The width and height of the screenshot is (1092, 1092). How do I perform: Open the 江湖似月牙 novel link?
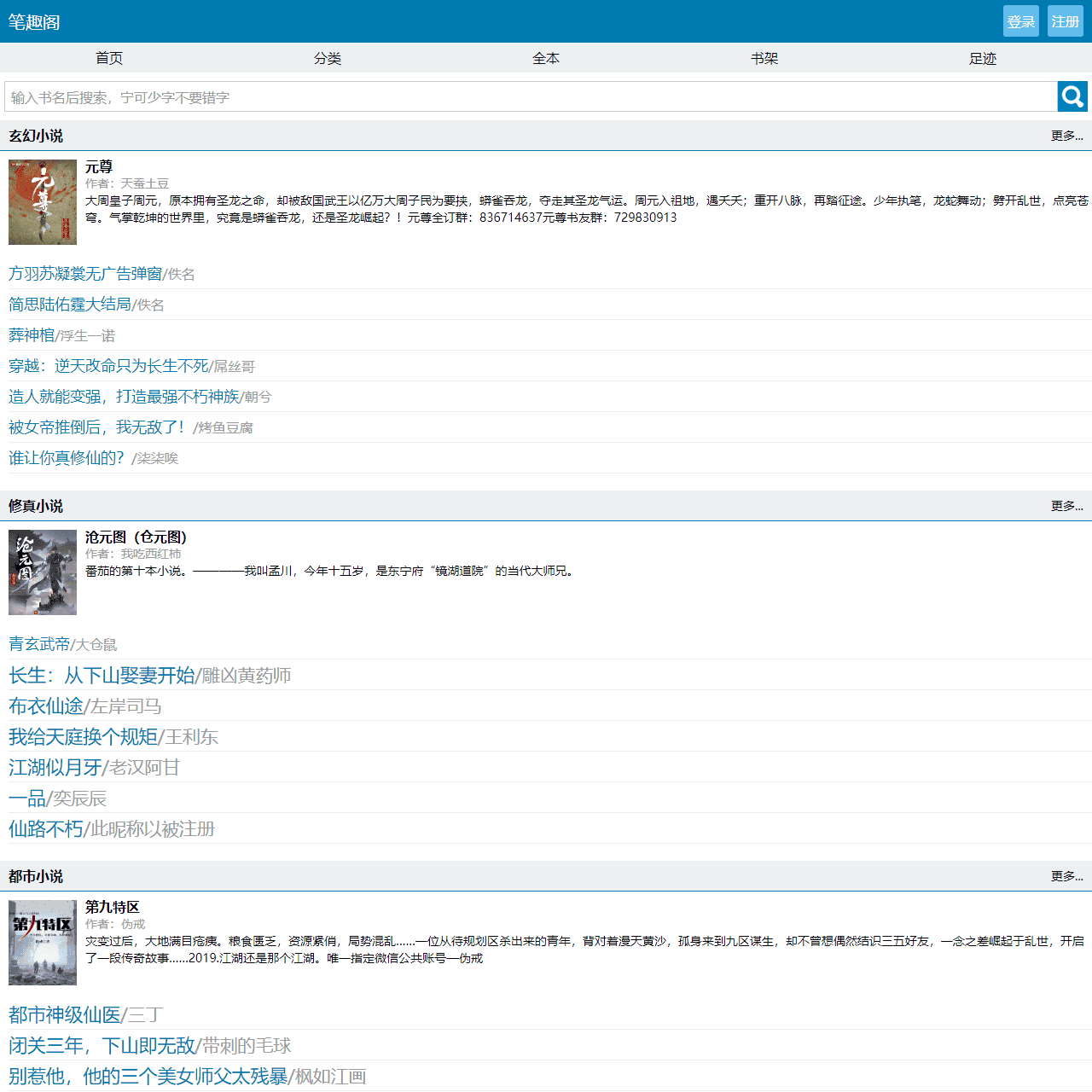click(55, 767)
